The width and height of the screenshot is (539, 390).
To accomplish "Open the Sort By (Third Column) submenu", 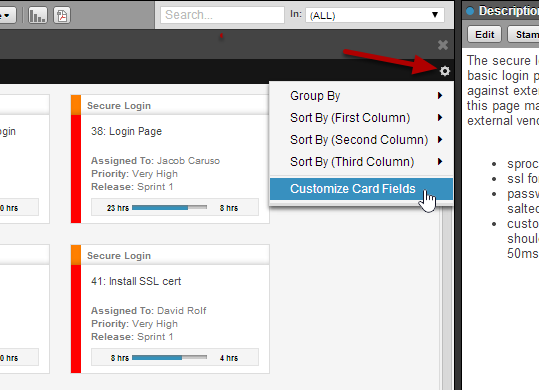I will pos(361,161).
